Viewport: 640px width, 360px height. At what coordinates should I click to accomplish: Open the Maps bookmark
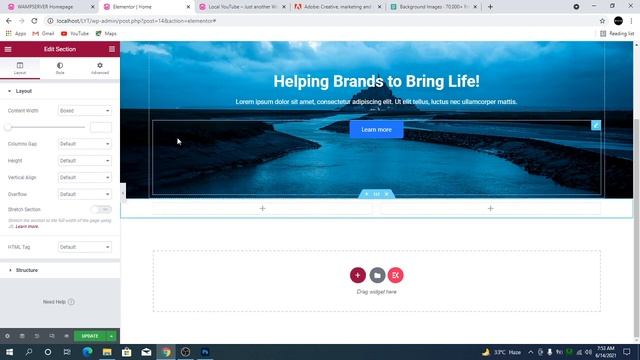(x=106, y=33)
